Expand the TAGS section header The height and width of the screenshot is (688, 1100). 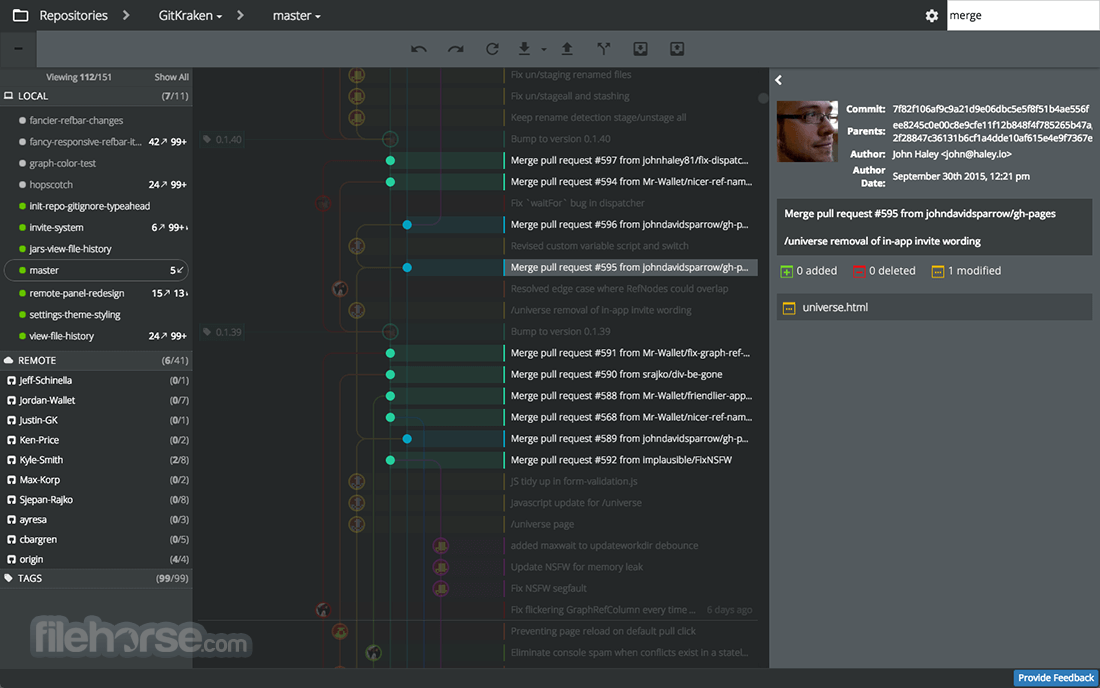click(x=96, y=579)
